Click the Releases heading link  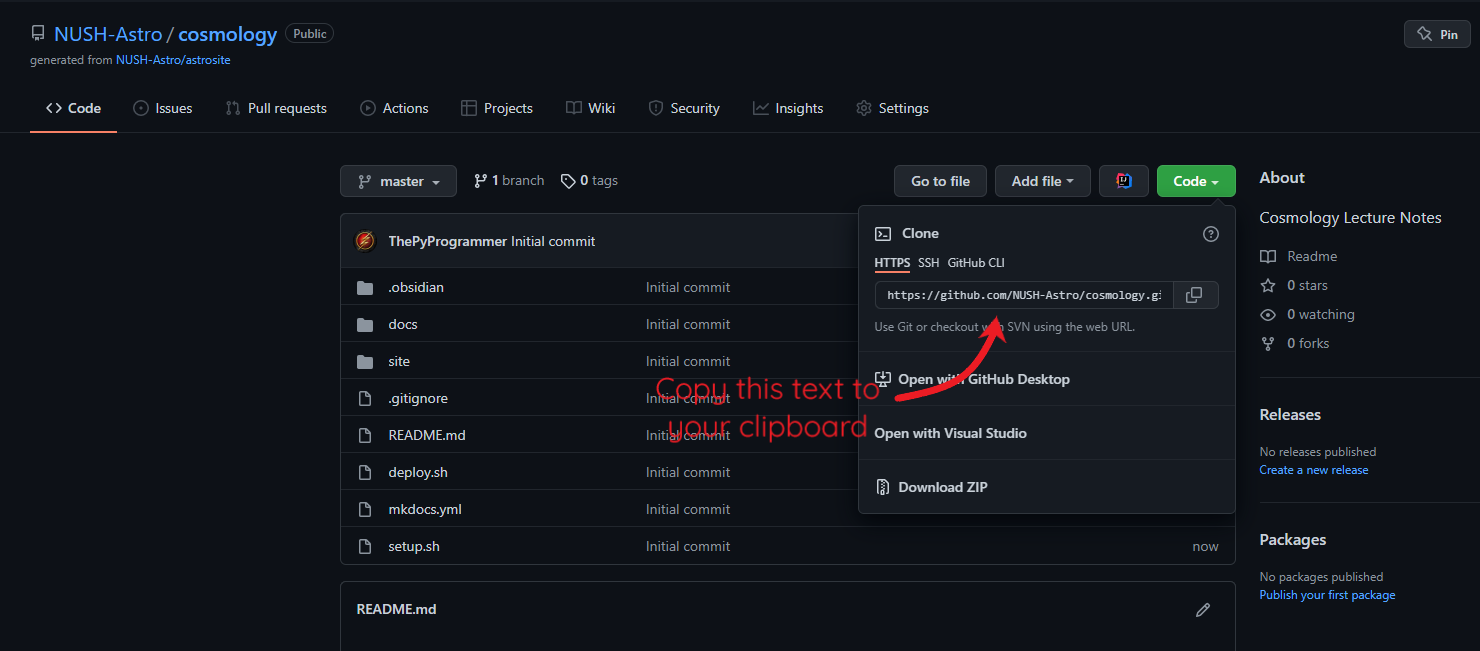click(x=1290, y=414)
